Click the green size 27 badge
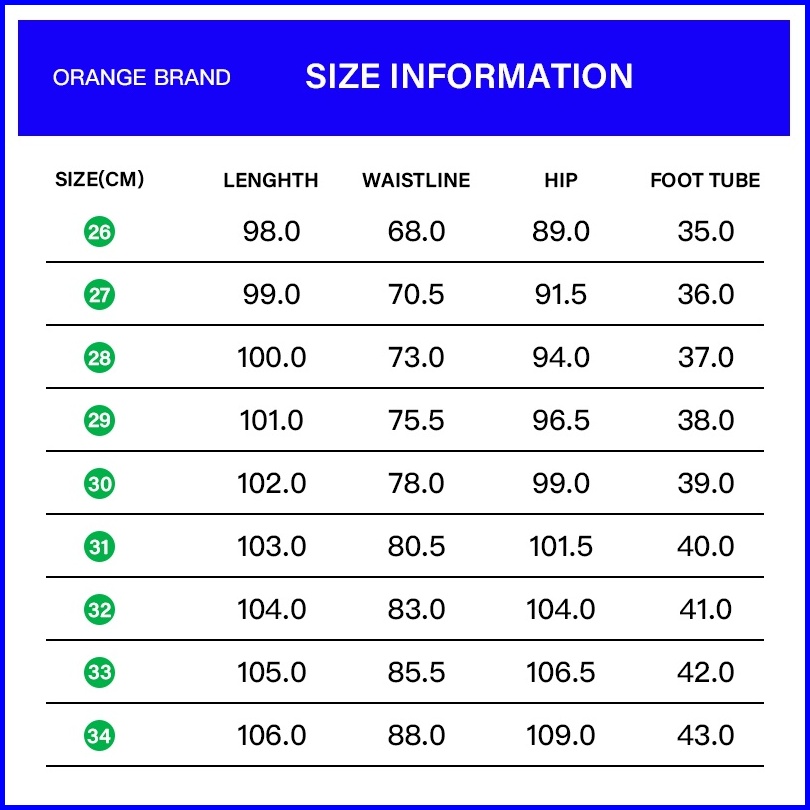This screenshot has height=810, width=810. pyautogui.click(x=99, y=296)
